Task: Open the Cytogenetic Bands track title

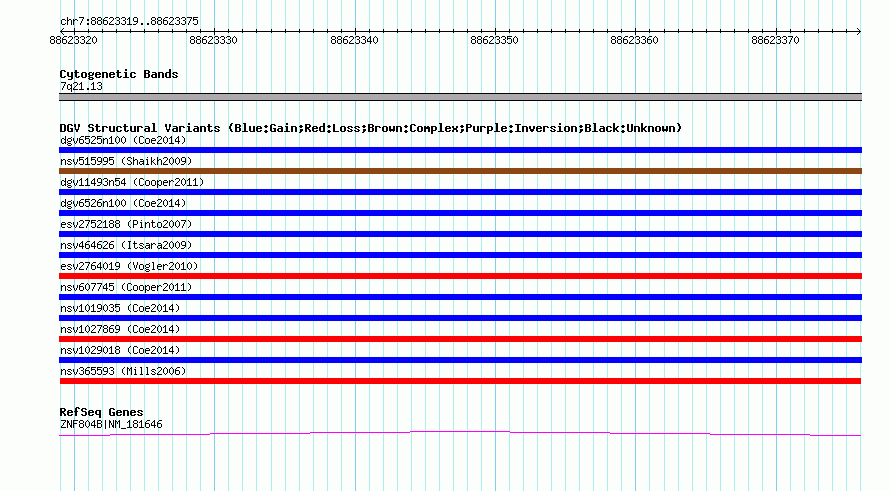Action: (x=119, y=74)
